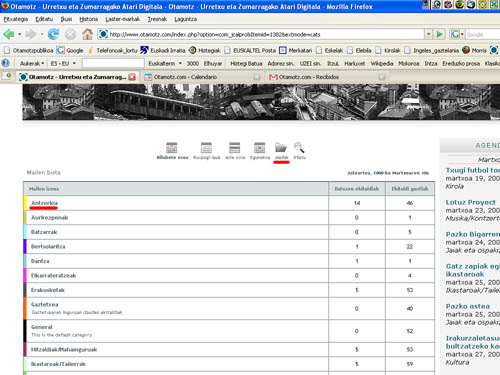Click the dictionary toolbar text field

pyautogui.click(x=113, y=63)
